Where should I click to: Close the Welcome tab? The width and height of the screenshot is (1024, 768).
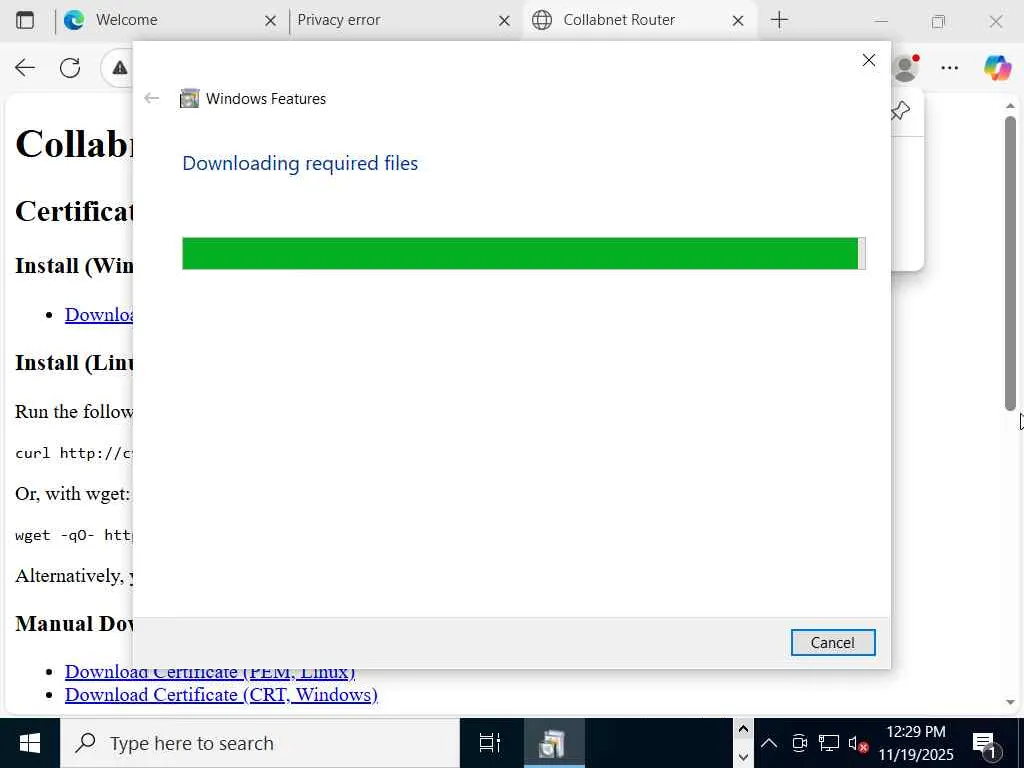pyautogui.click(x=270, y=21)
